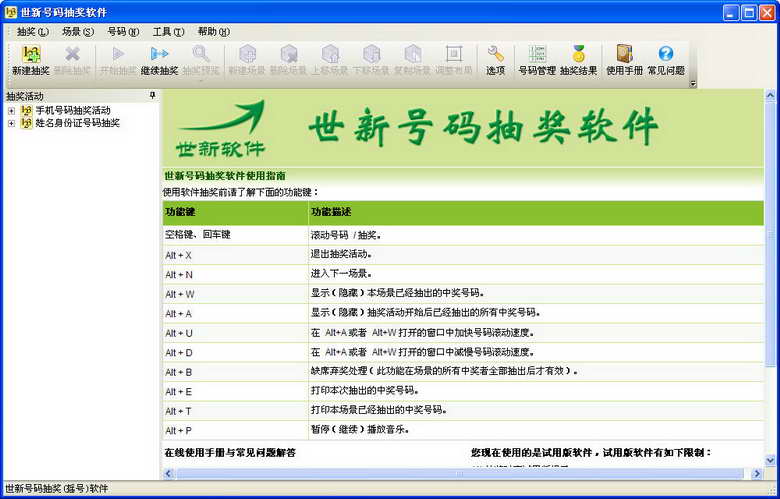Click status bar text 世新号码抽奖(摇号)软件

[x=56, y=489]
